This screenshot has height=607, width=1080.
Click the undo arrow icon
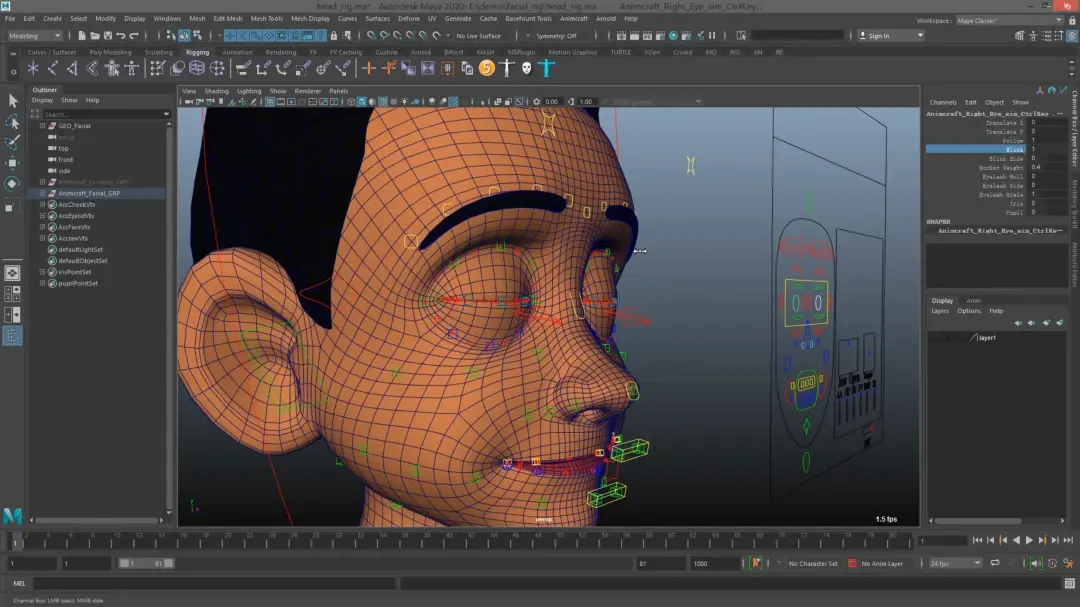coord(121,36)
